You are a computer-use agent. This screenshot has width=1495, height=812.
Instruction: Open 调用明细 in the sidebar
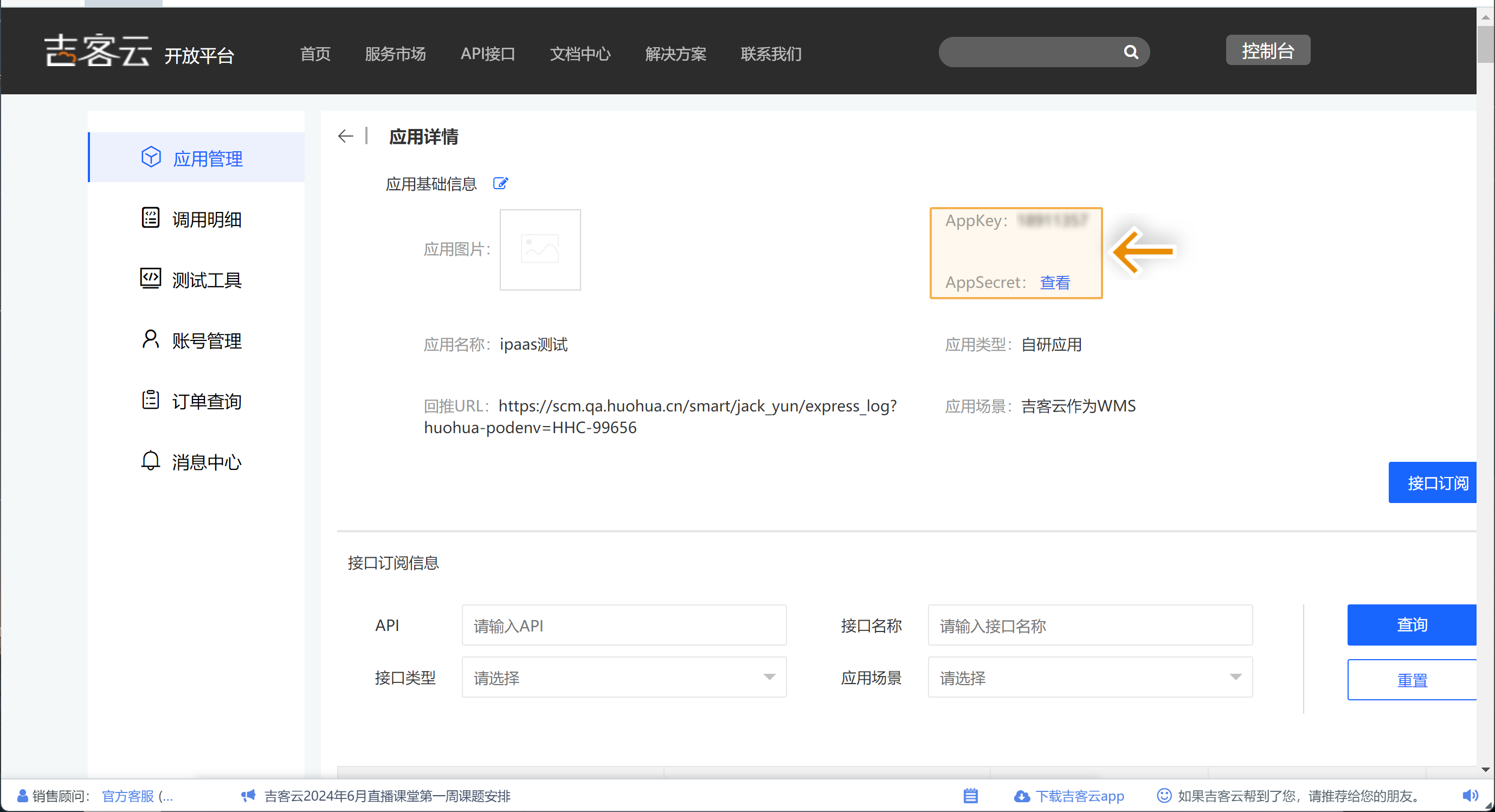206,220
